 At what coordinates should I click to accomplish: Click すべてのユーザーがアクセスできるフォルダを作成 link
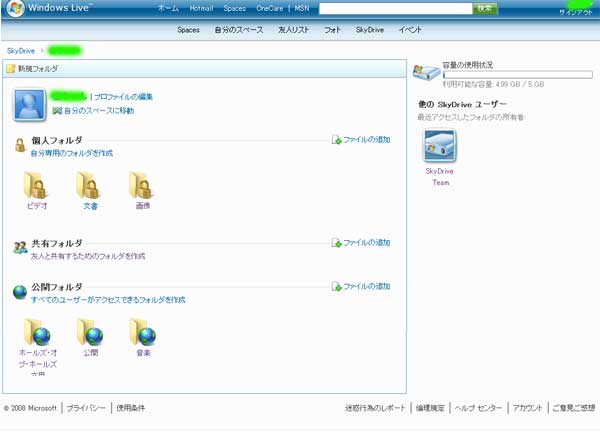[x=108, y=300]
